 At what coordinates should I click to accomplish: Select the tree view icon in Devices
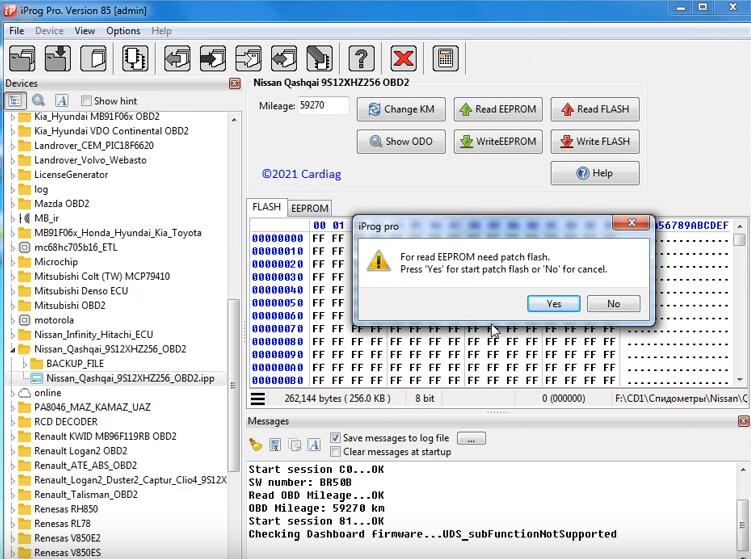15,101
